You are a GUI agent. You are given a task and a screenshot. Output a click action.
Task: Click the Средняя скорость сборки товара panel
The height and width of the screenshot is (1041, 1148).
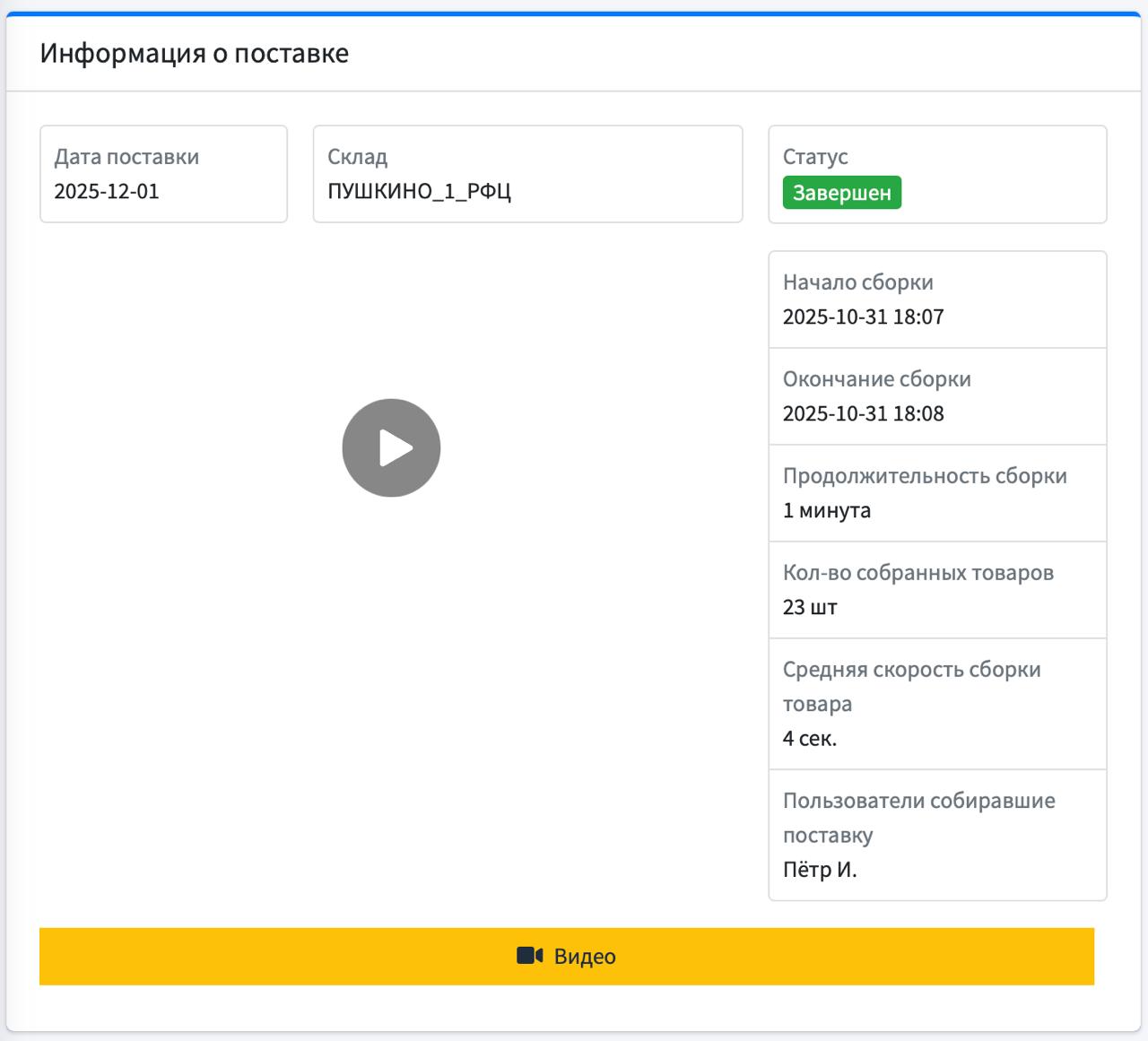click(x=937, y=704)
